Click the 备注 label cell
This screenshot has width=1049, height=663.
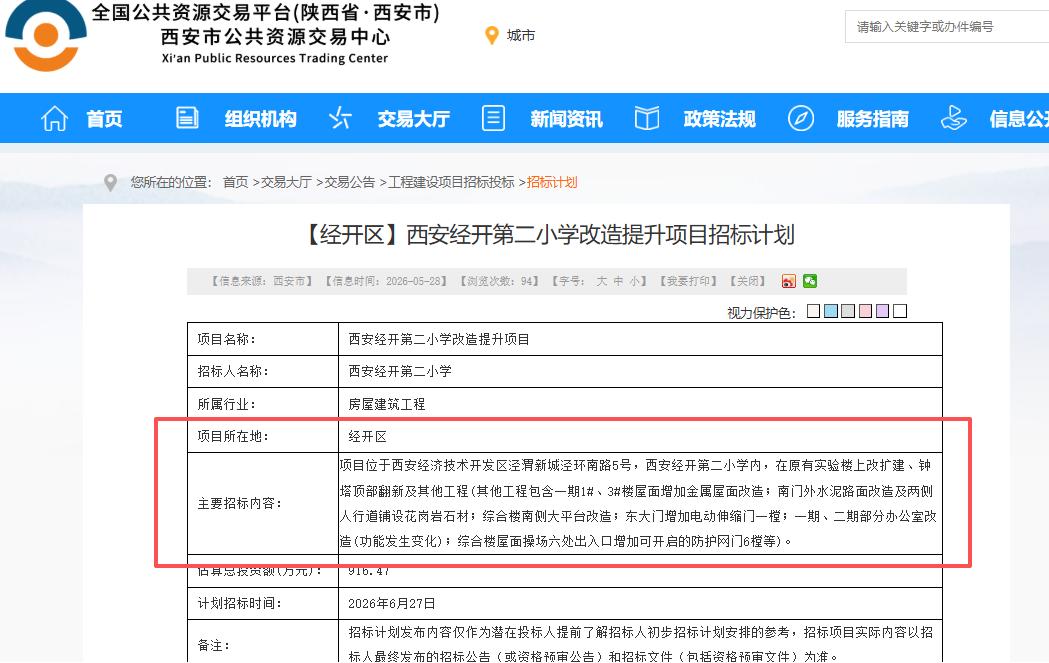click(x=263, y=645)
